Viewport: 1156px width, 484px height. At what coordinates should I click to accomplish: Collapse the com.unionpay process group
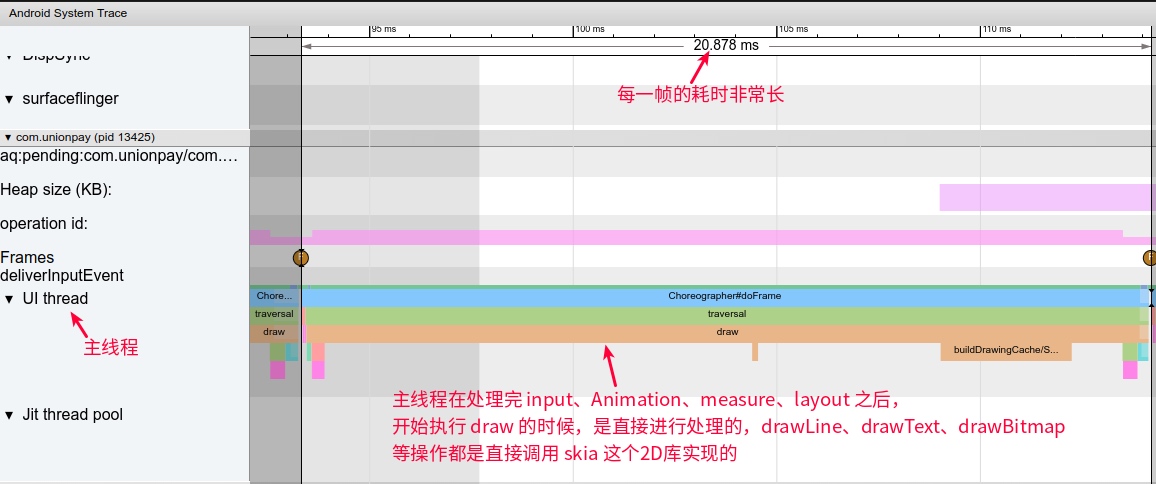click(x=8, y=137)
